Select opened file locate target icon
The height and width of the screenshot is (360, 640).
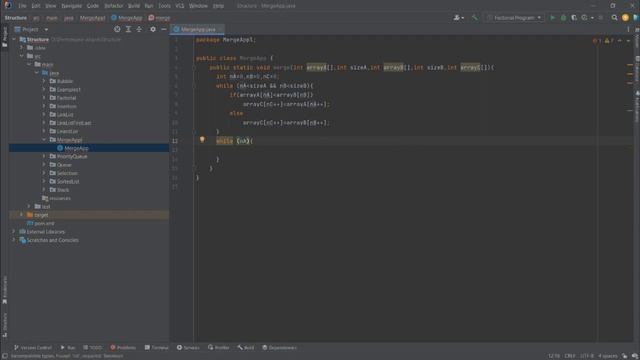click(x=117, y=29)
